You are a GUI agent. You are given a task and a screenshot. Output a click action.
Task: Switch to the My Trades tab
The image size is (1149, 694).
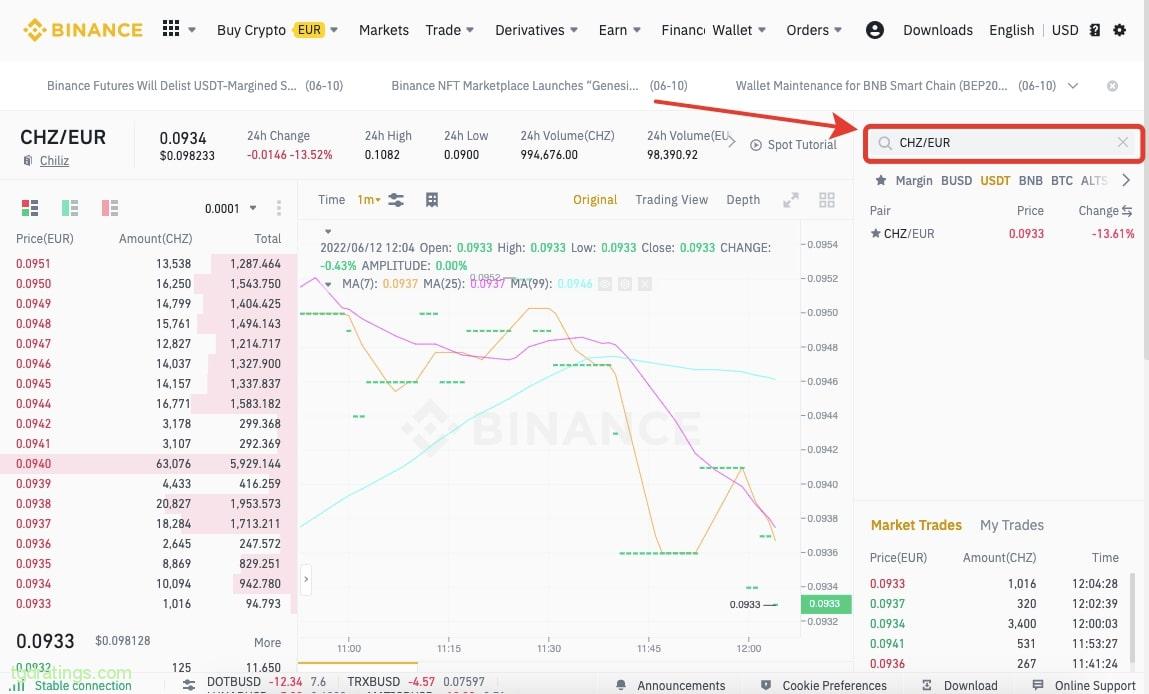coord(1011,525)
